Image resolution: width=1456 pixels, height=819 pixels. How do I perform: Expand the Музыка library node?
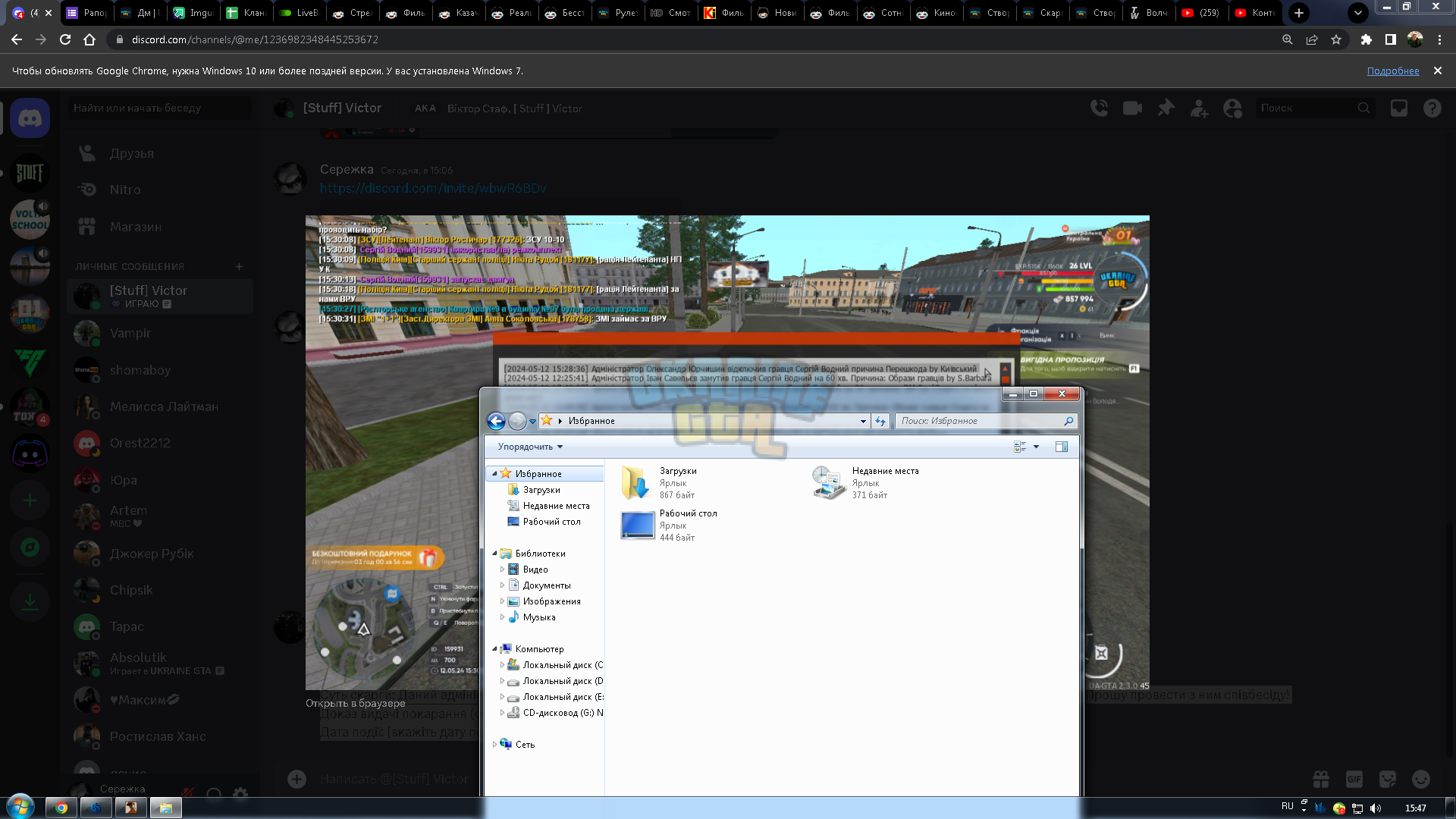[502, 617]
